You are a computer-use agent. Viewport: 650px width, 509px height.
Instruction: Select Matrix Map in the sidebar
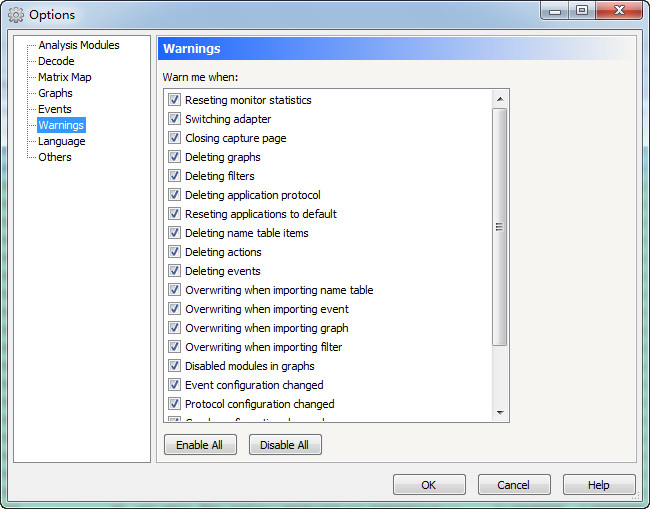pyautogui.click(x=64, y=77)
